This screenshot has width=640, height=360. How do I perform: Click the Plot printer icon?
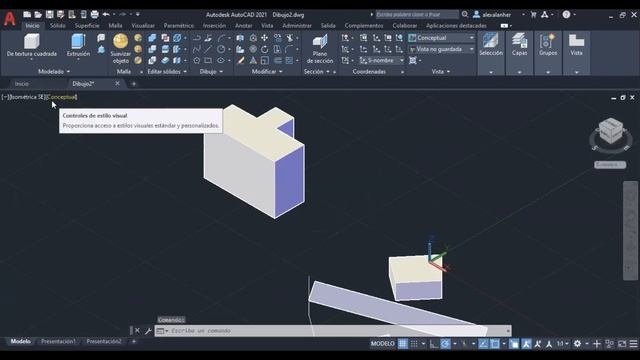click(94, 15)
